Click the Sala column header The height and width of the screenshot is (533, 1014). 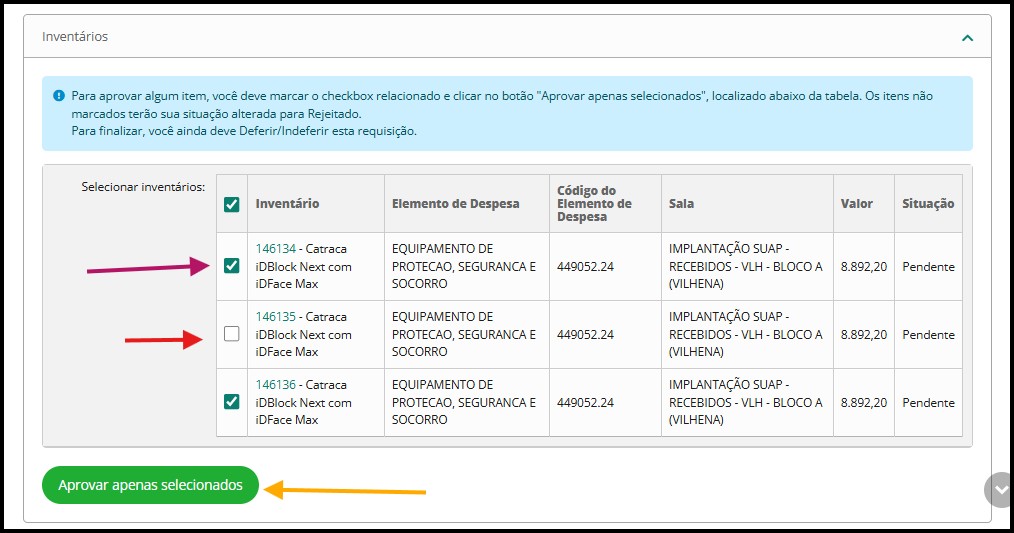click(681, 204)
